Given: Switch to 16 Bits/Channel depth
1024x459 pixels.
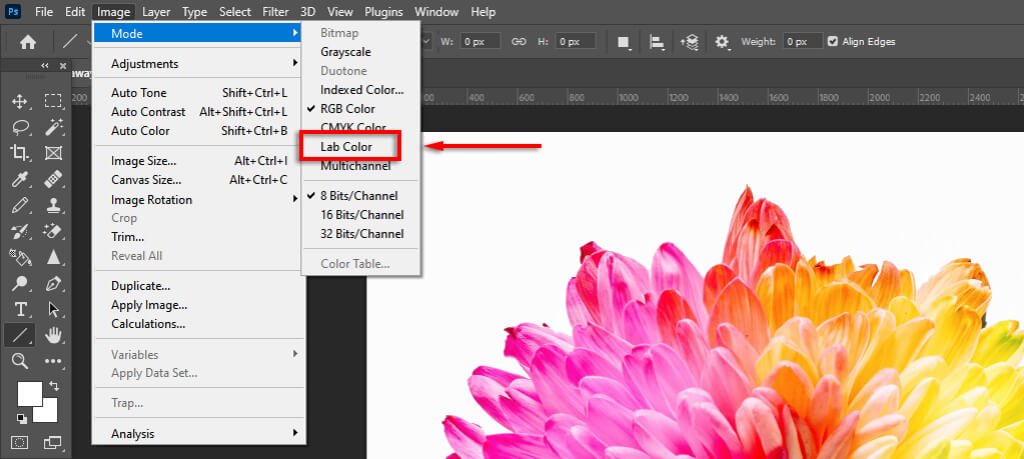Looking at the screenshot, I should point(361,215).
